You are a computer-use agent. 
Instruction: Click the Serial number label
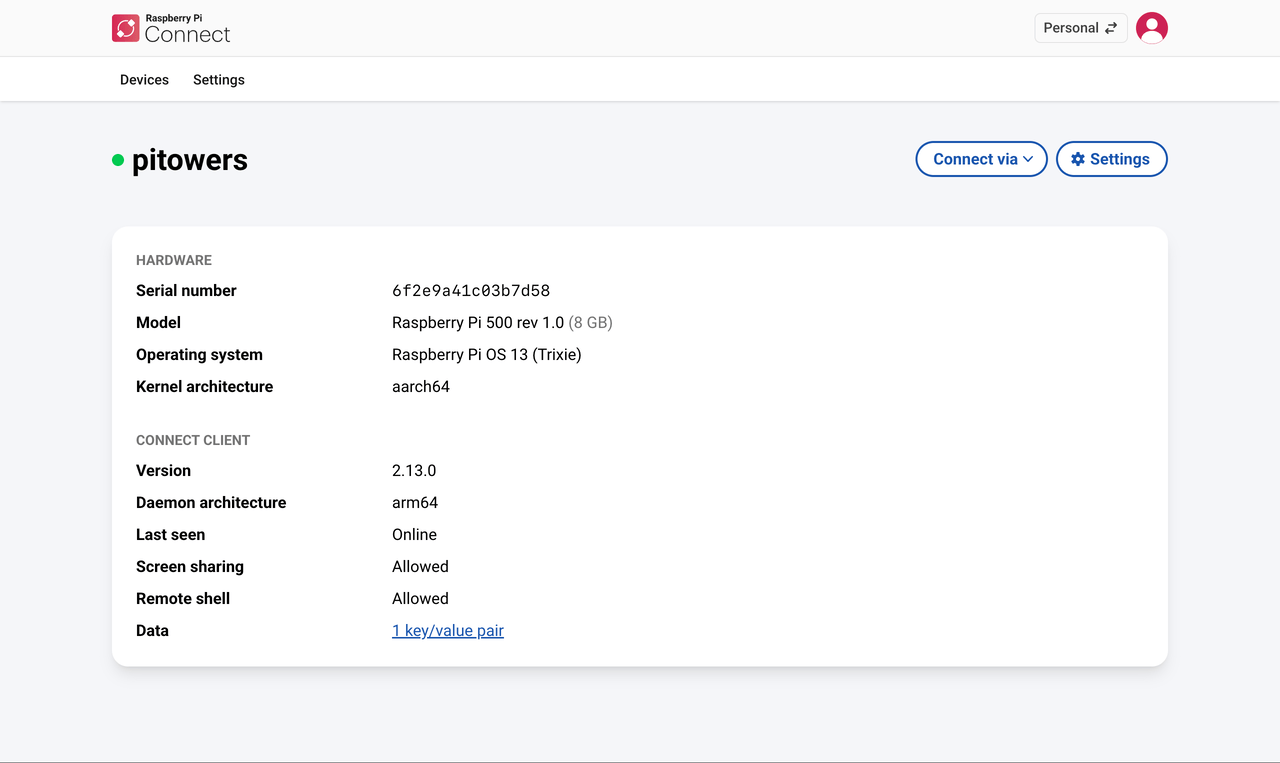point(186,291)
